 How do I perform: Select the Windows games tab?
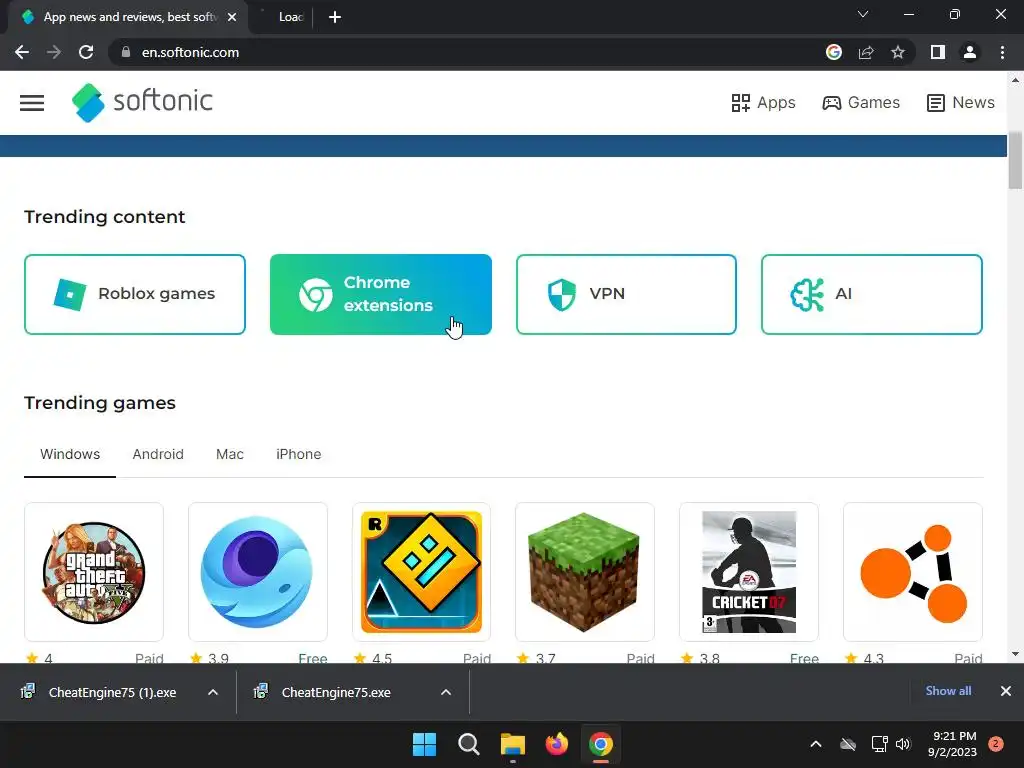click(x=70, y=455)
